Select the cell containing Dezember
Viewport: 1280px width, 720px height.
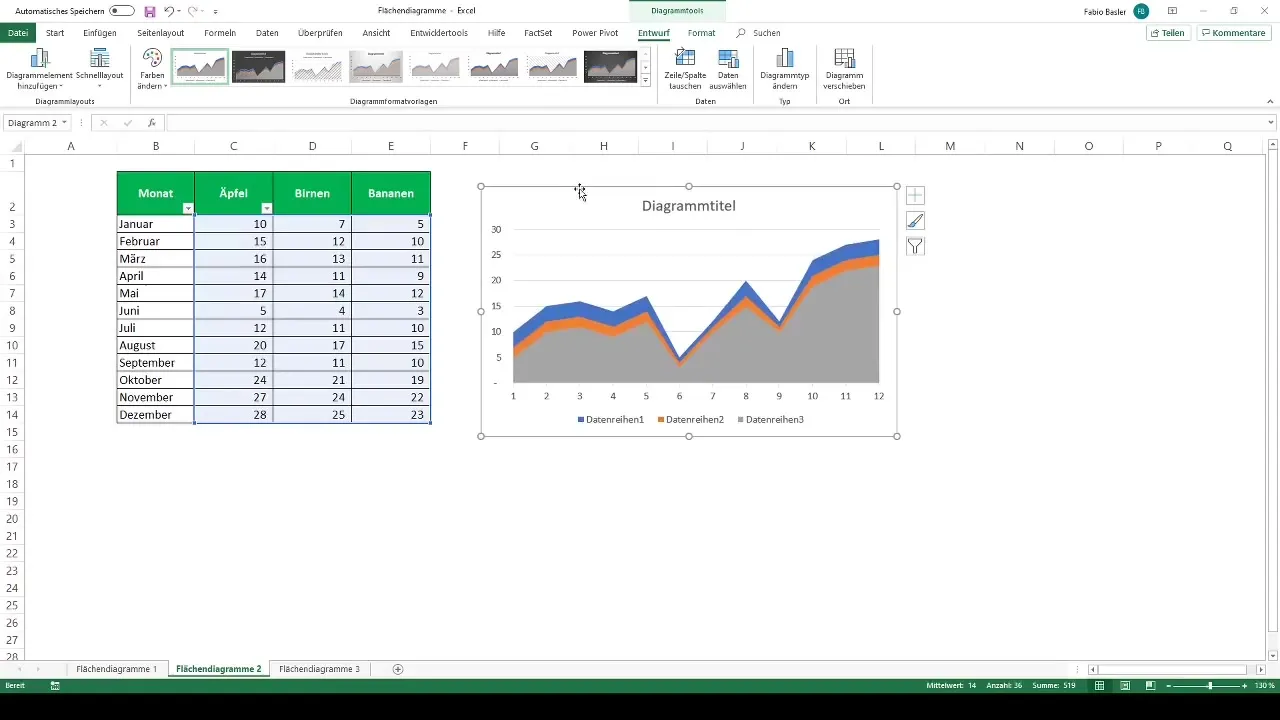coord(156,414)
